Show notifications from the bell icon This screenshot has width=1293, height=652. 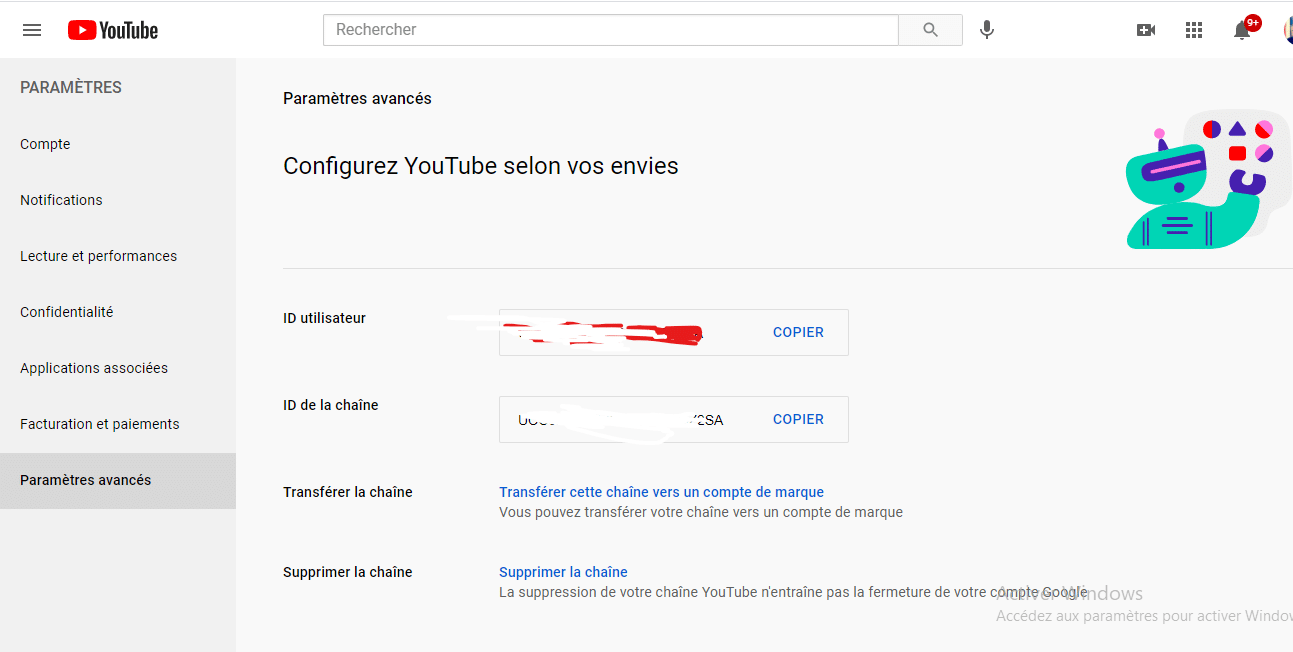1243,29
